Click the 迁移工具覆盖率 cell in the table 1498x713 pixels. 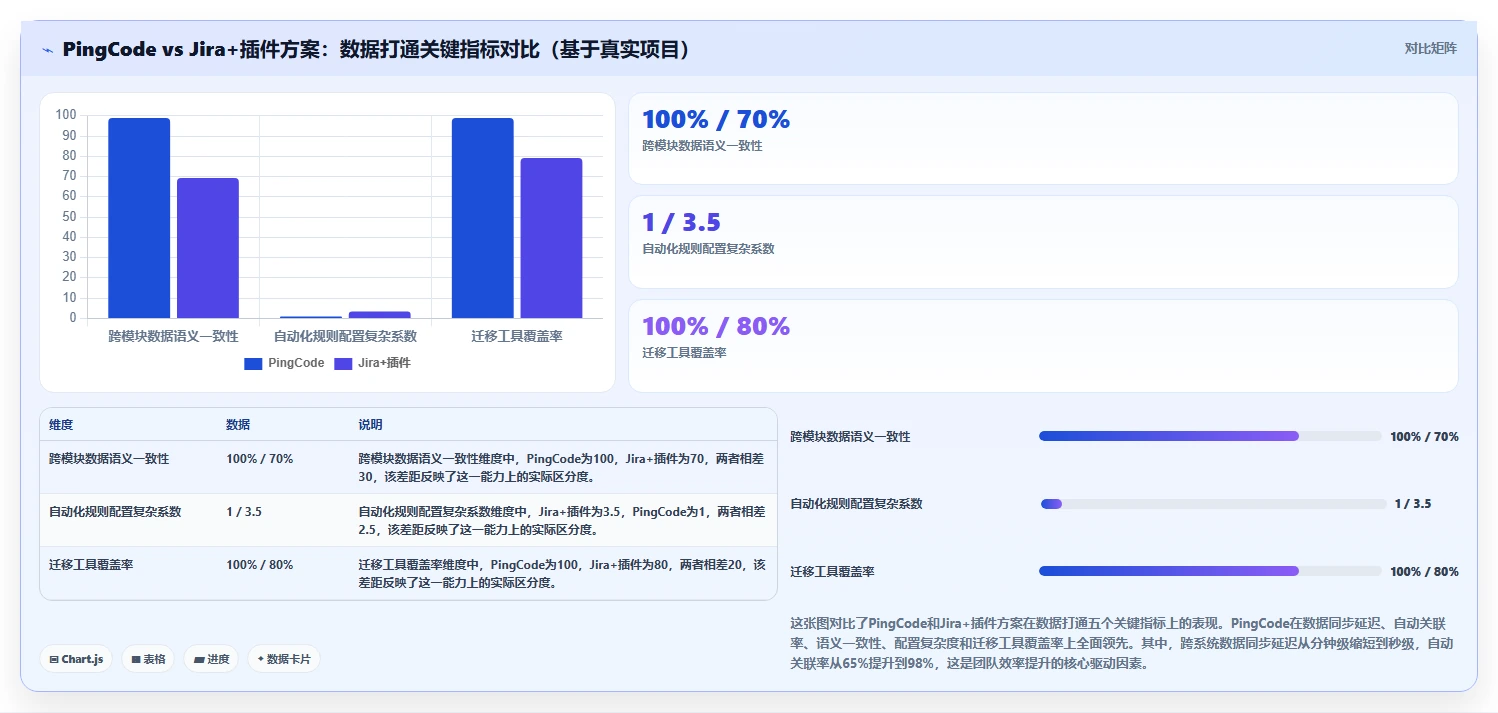click(x=91, y=565)
